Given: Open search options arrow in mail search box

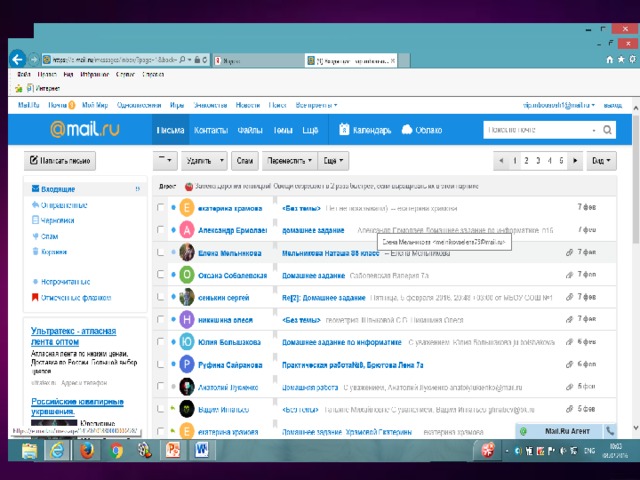Looking at the screenshot, I should (594, 130).
